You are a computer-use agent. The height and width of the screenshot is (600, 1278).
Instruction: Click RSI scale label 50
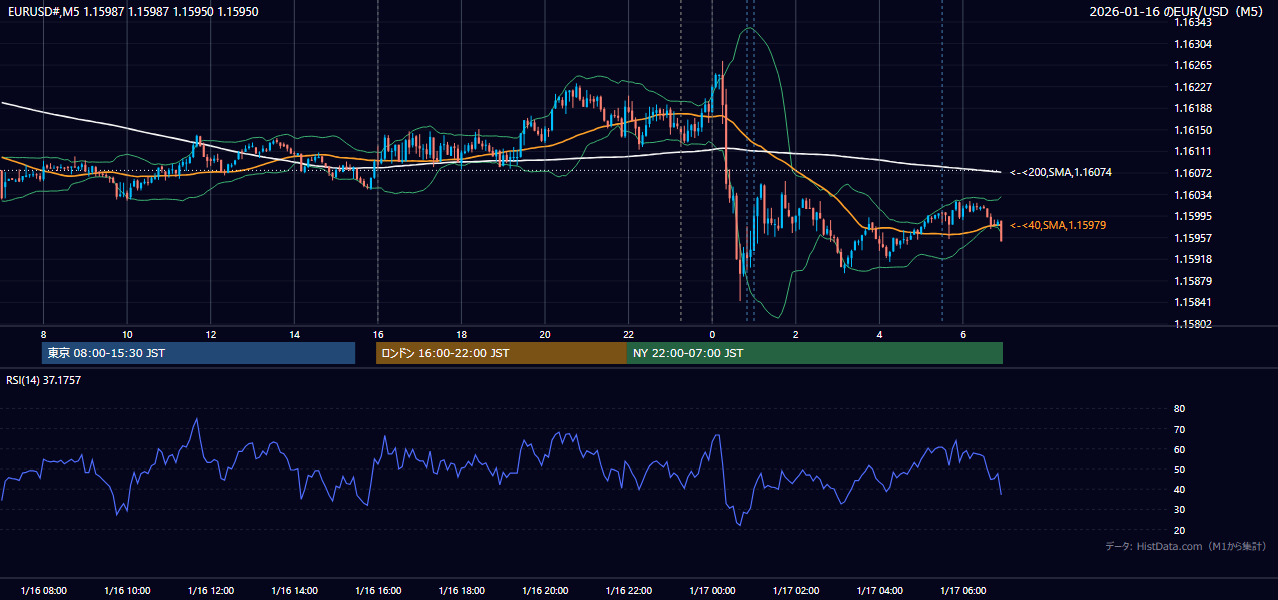point(1179,470)
